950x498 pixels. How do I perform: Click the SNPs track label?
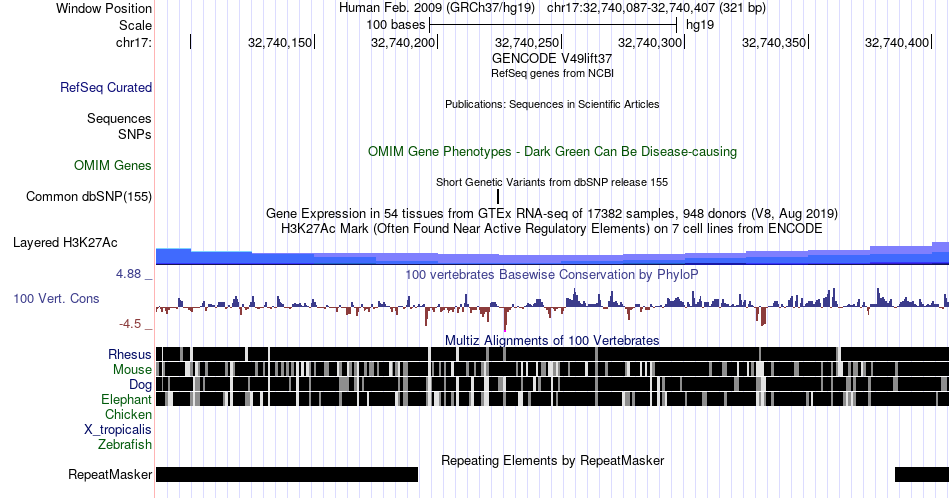pos(135,134)
